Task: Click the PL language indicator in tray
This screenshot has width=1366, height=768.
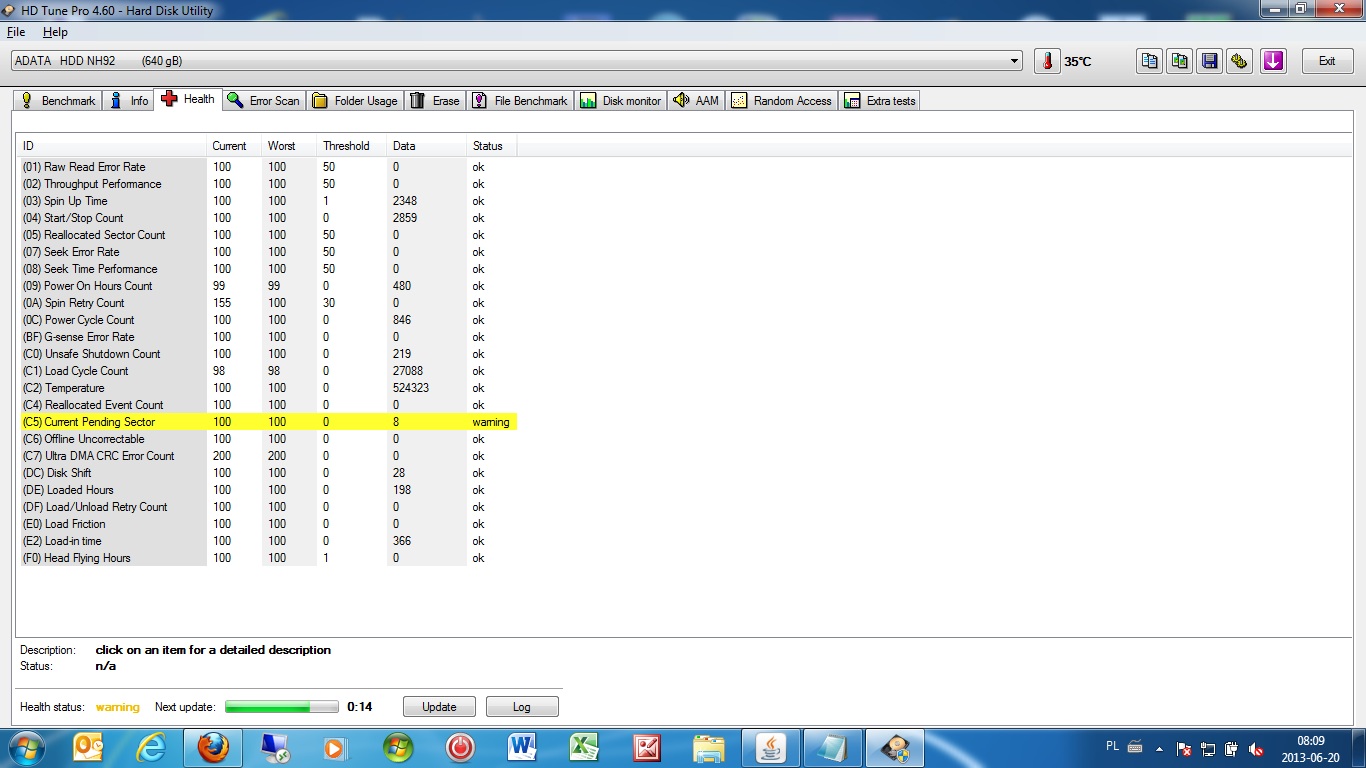Action: tap(1113, 746)
